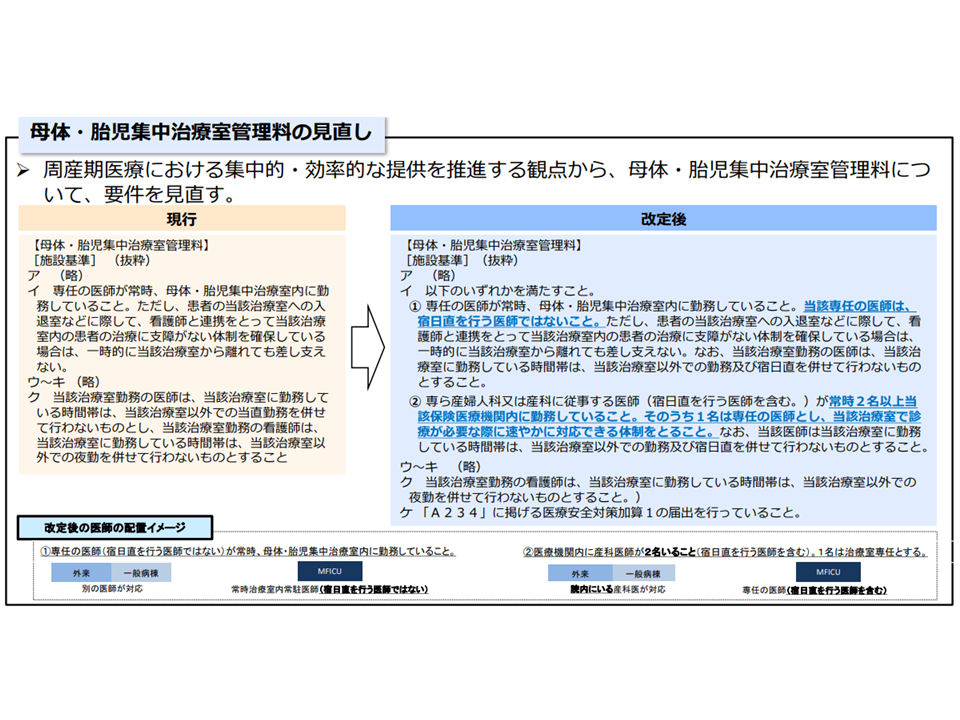Click underlined text 当該専任の医師は、
Screen dimensions: 960x720
click(x=860, y=306)
